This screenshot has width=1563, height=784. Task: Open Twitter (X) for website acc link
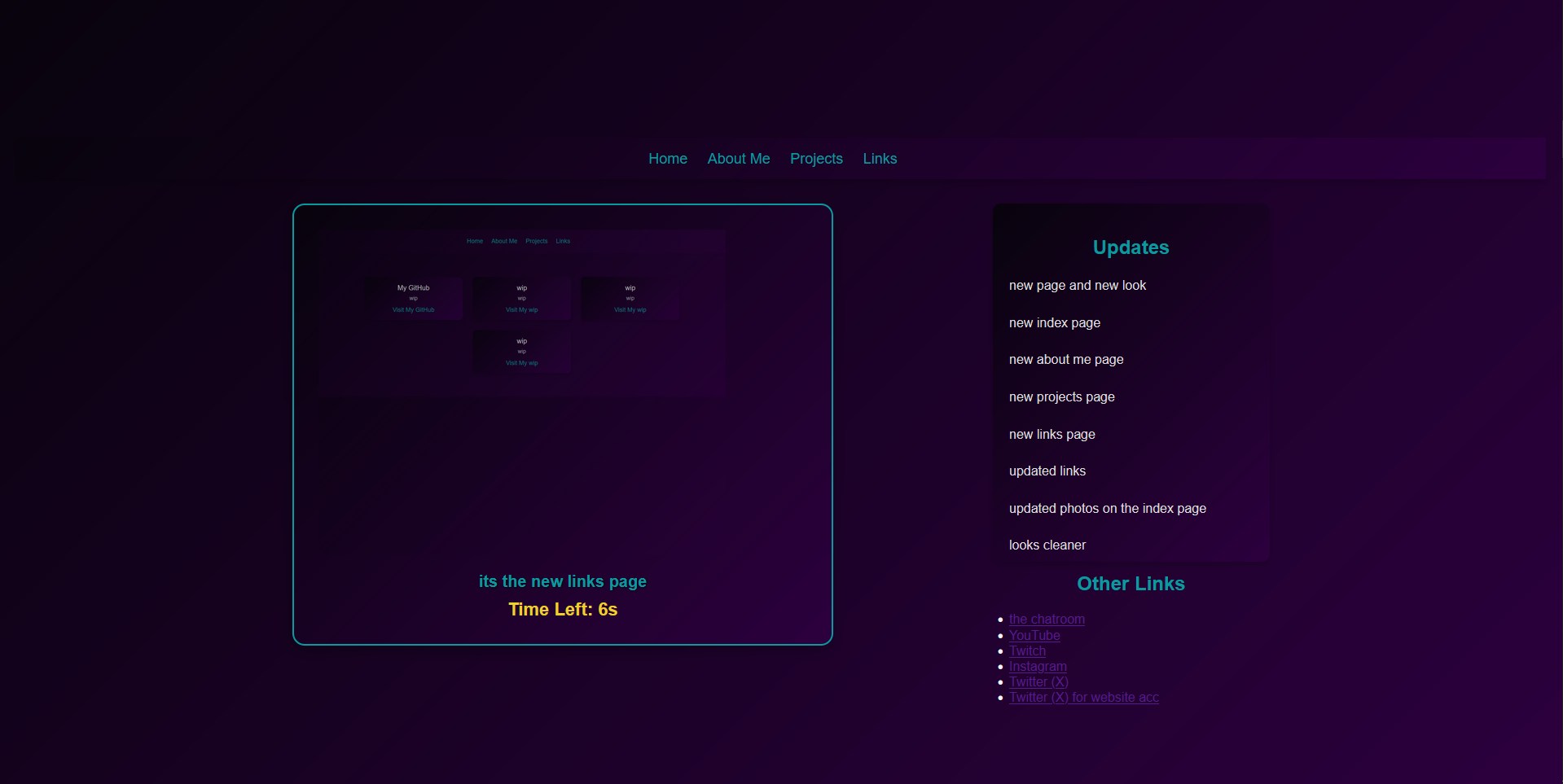click(x=1083, y=698)
